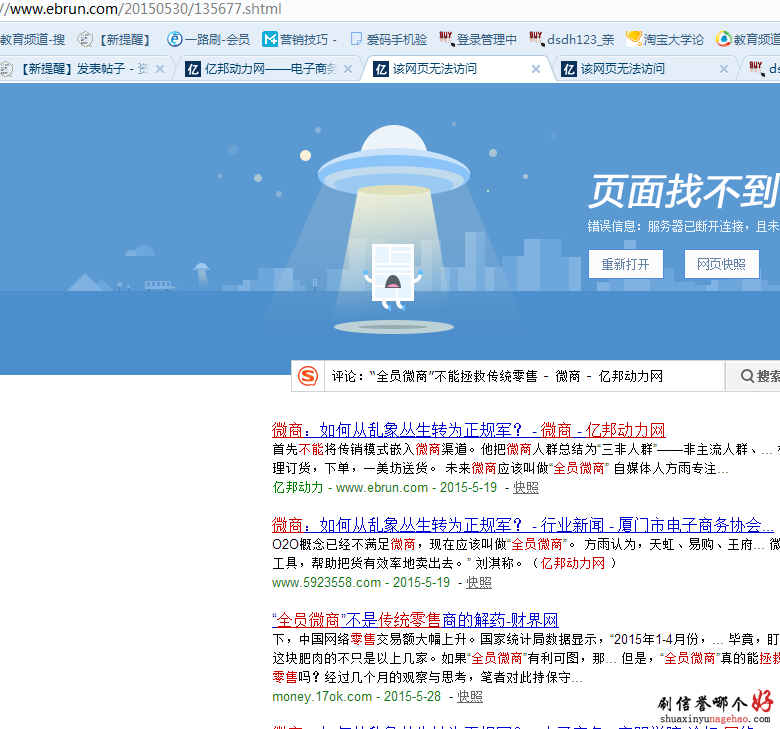Screen dimensions: 780x729
Task: Close the 【新提醒】发表帖子 tab
Action: click(x=160, y=69)
